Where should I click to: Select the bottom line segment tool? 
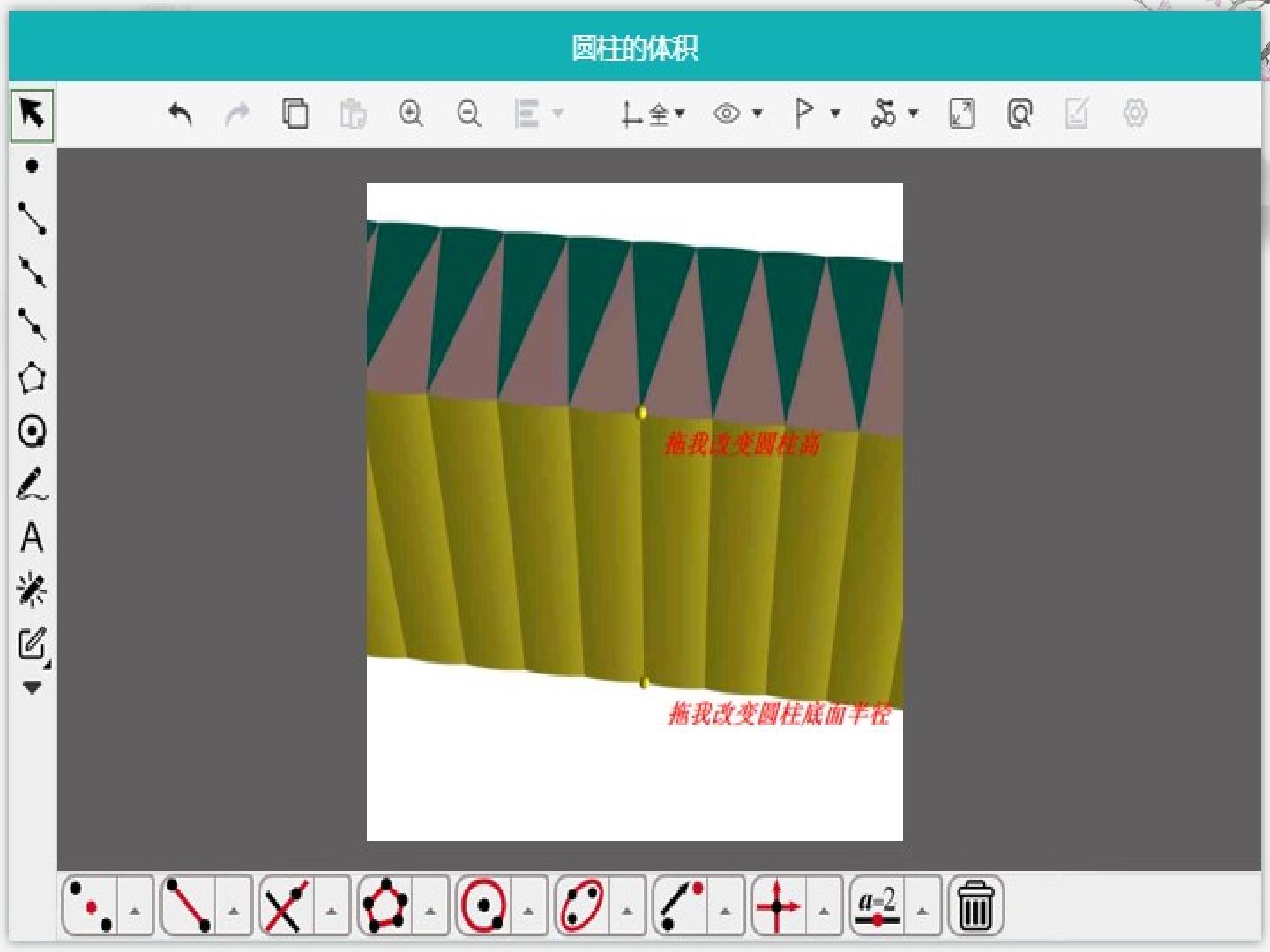coord(189,905)
